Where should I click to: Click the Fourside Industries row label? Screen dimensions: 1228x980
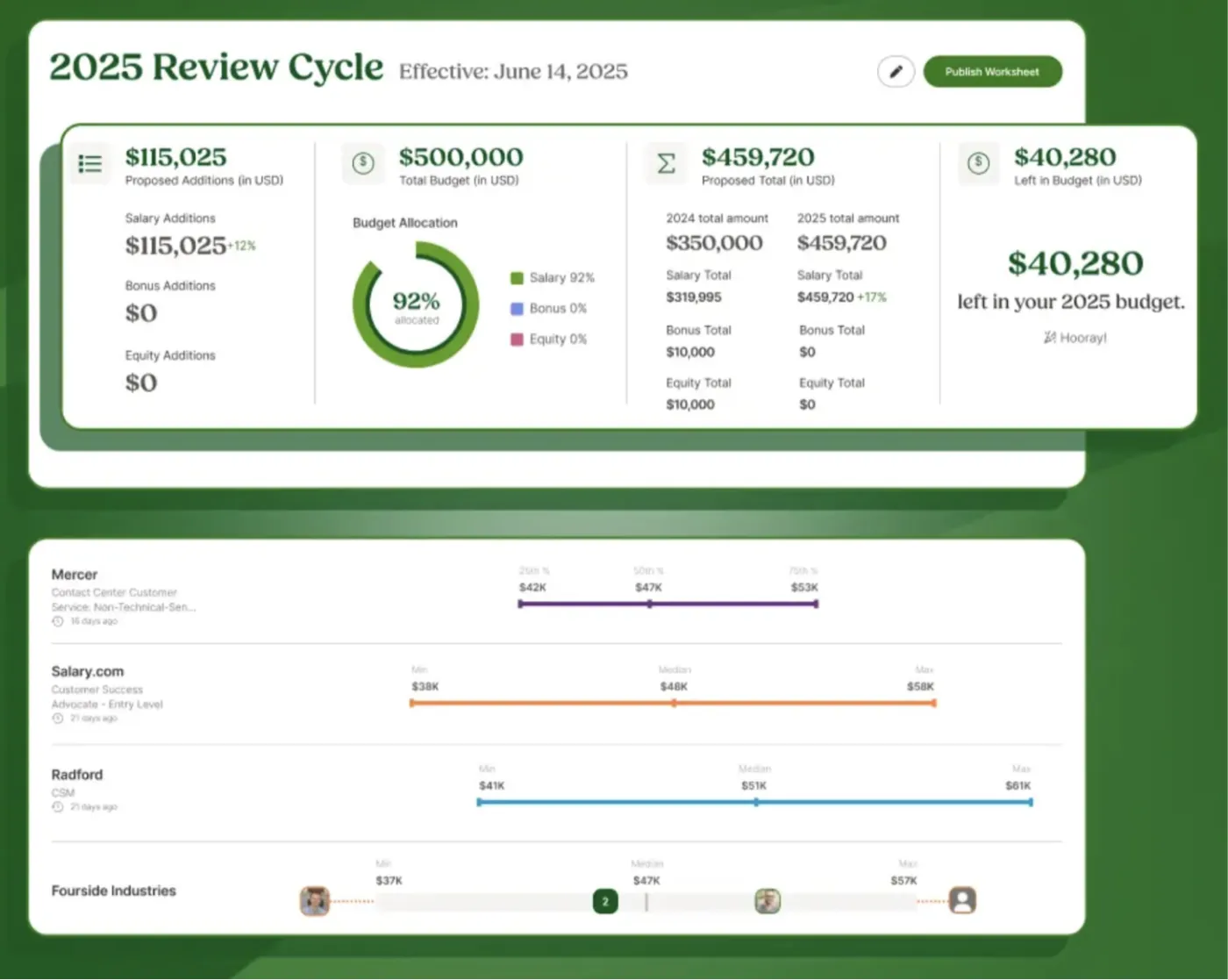click(x=114, y=891)
